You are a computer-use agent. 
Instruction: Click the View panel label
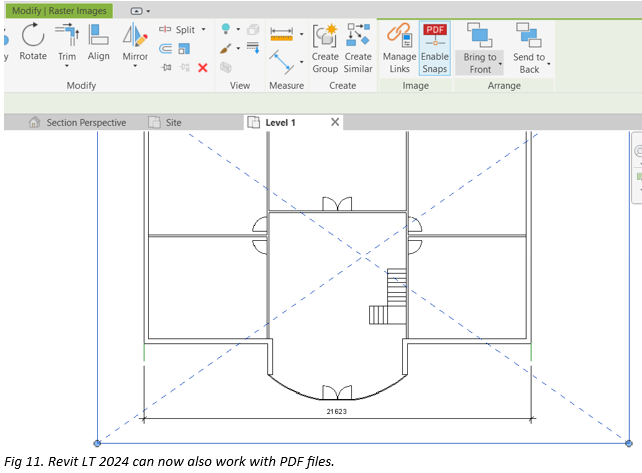[240, 86]
